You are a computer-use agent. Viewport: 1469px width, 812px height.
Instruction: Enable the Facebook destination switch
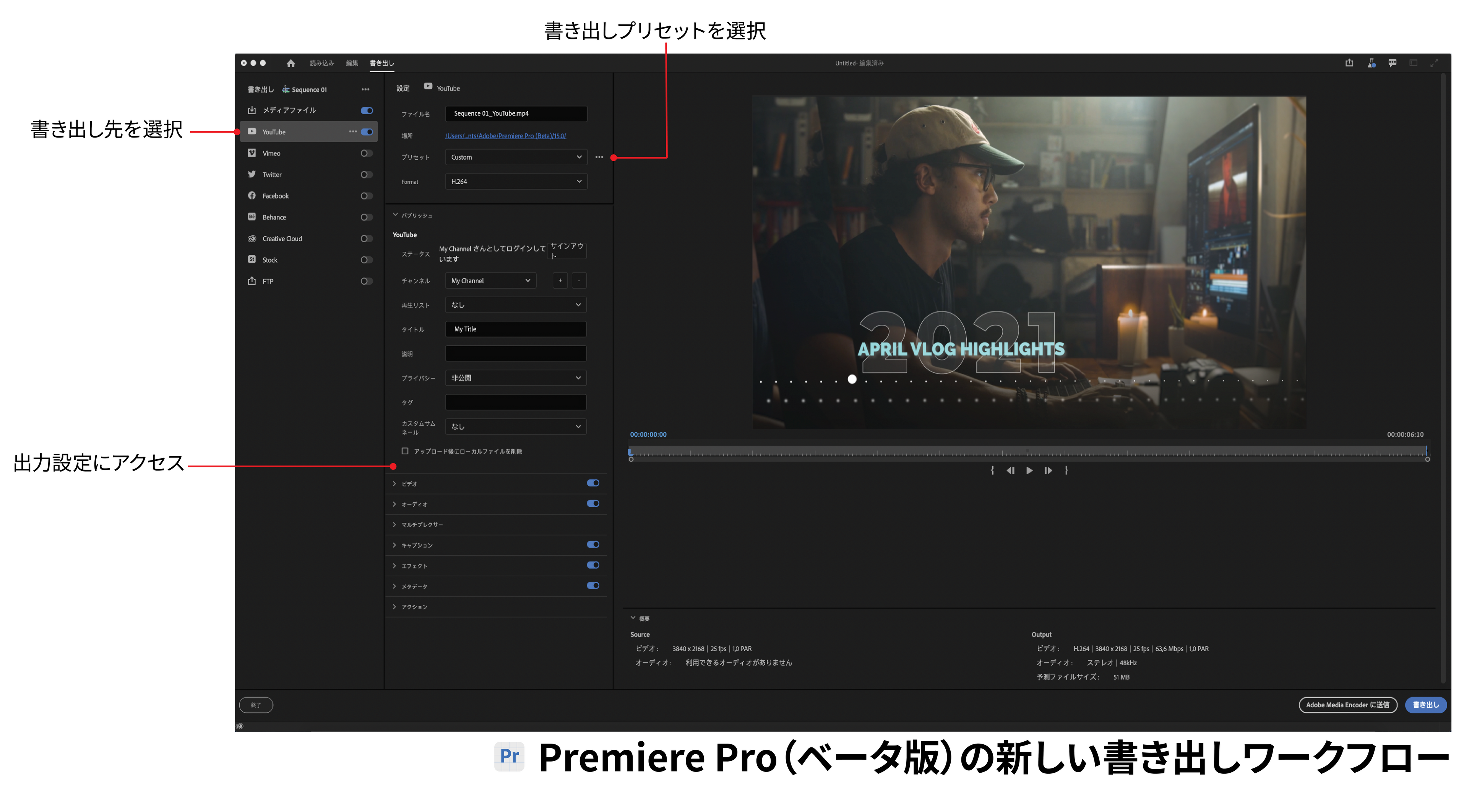[367, 196]
